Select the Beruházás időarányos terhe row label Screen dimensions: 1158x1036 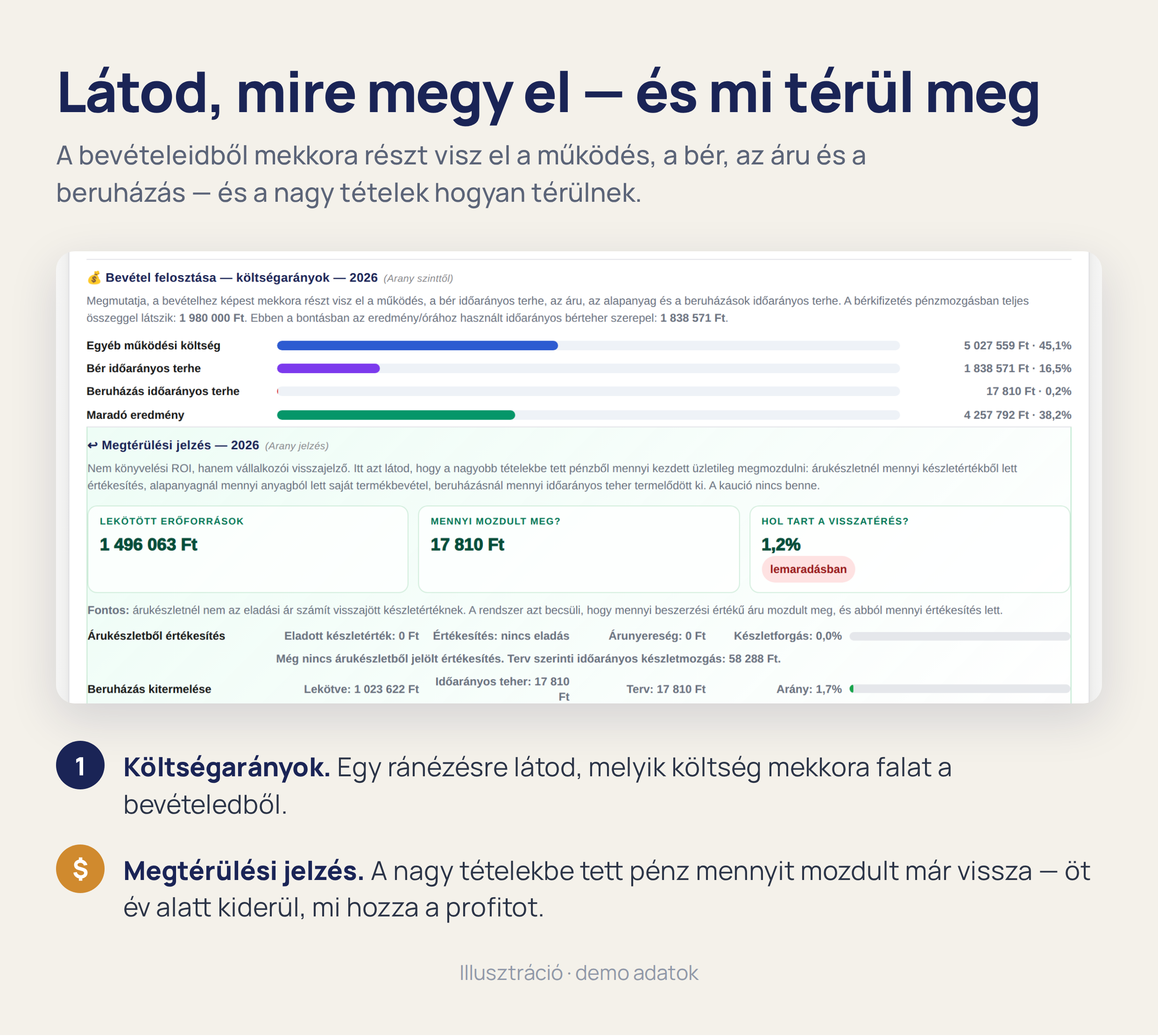pyautogui.click(x=163, y=391)
